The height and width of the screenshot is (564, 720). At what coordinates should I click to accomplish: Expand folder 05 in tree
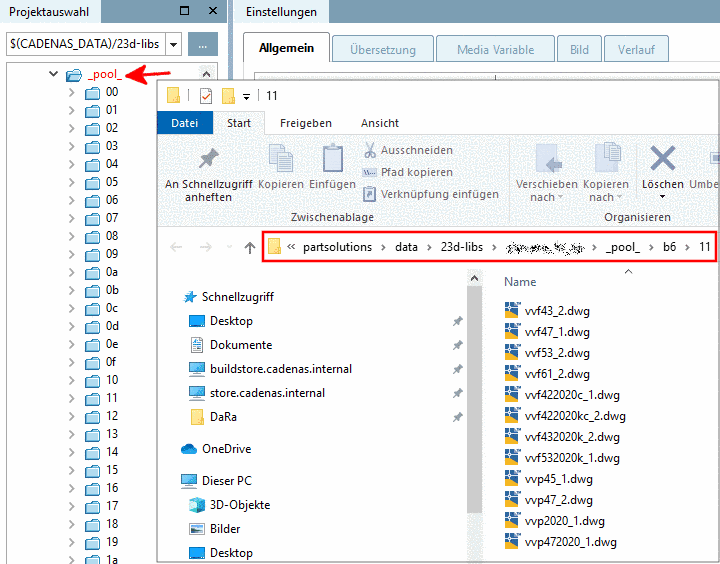(x=72, y=182)
